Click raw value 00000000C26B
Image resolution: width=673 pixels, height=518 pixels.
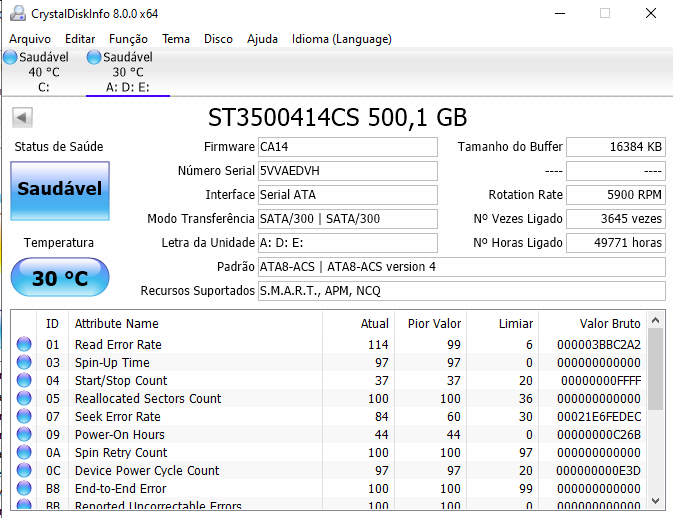click(599, 435)
